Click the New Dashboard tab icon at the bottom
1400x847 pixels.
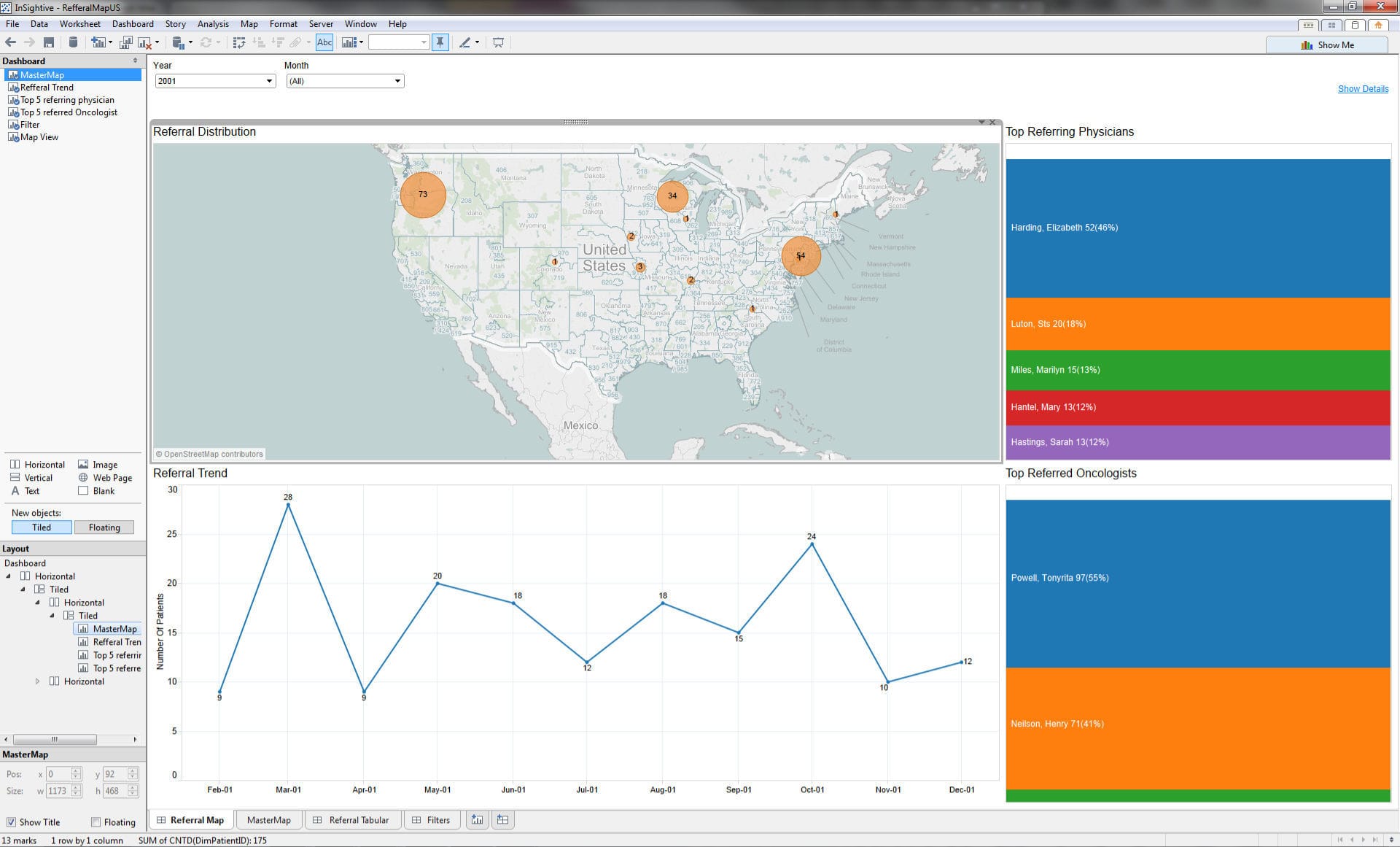point(502,820)
